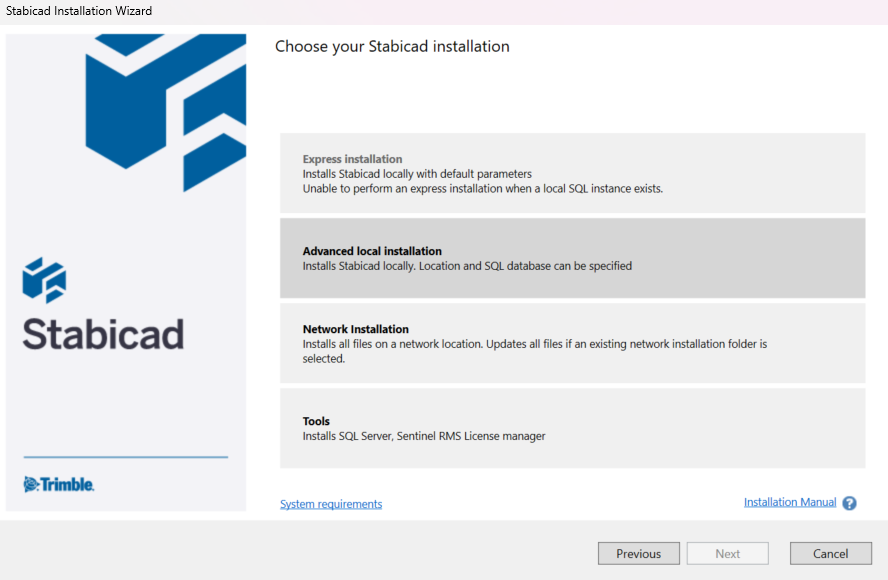Click the Stabicad cube logo
888x580 pixels.
(165, 110)
